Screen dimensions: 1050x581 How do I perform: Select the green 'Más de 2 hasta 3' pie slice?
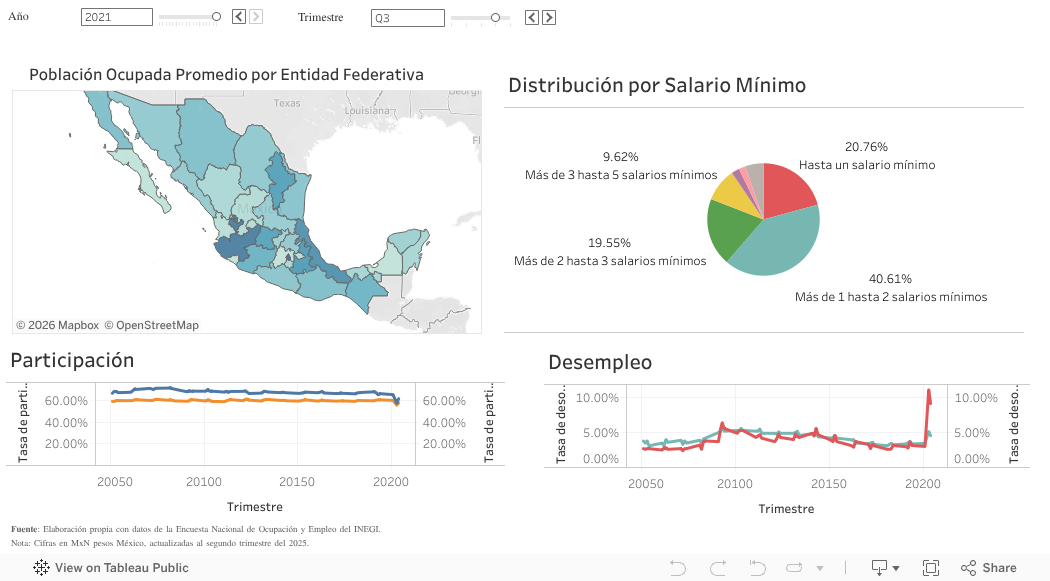pos(728,230)
